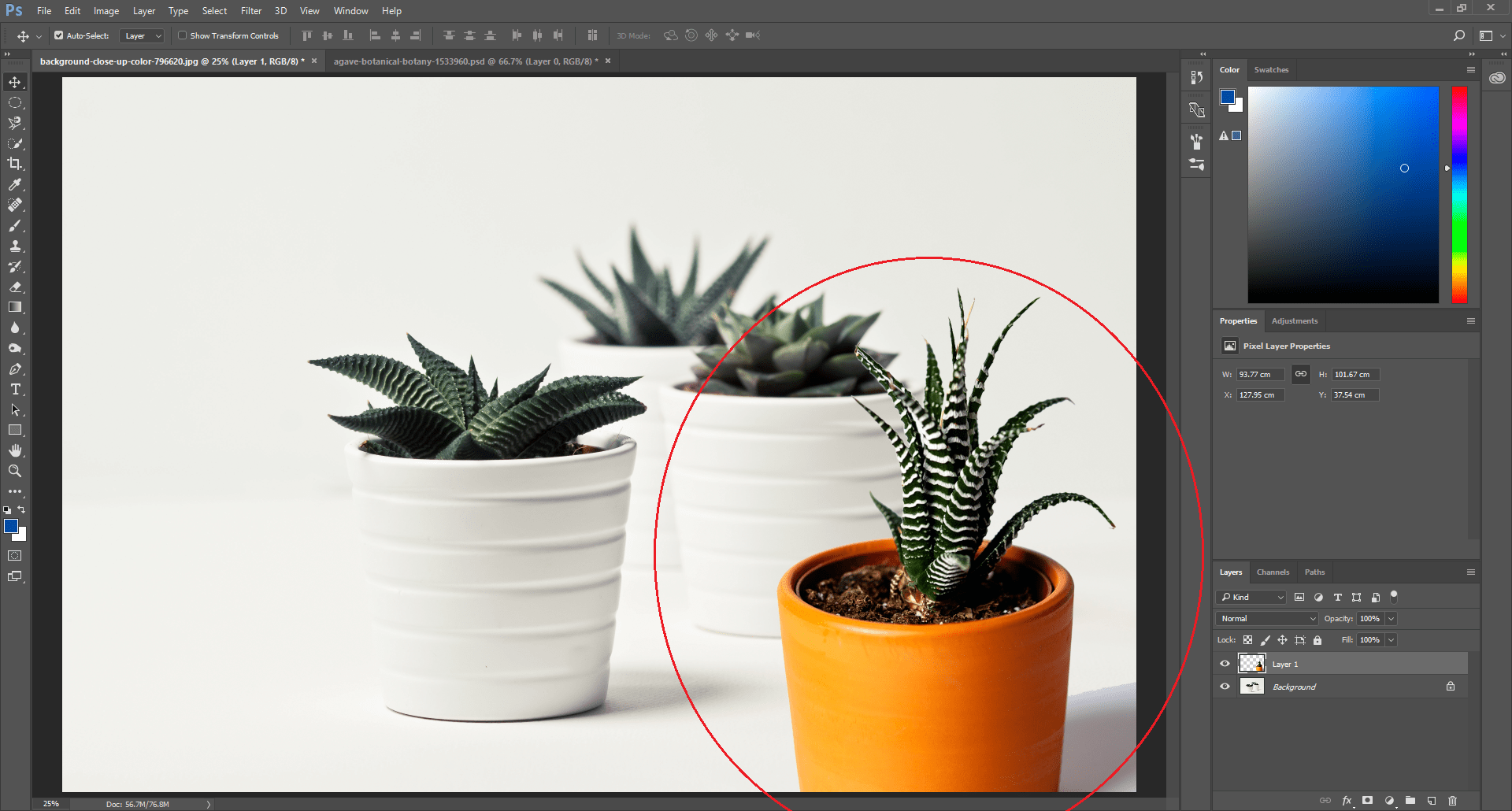The width and height of the screenshot is (1512, 811).
Task: Click foreground color swatch in toolbar
Action: 11,526
